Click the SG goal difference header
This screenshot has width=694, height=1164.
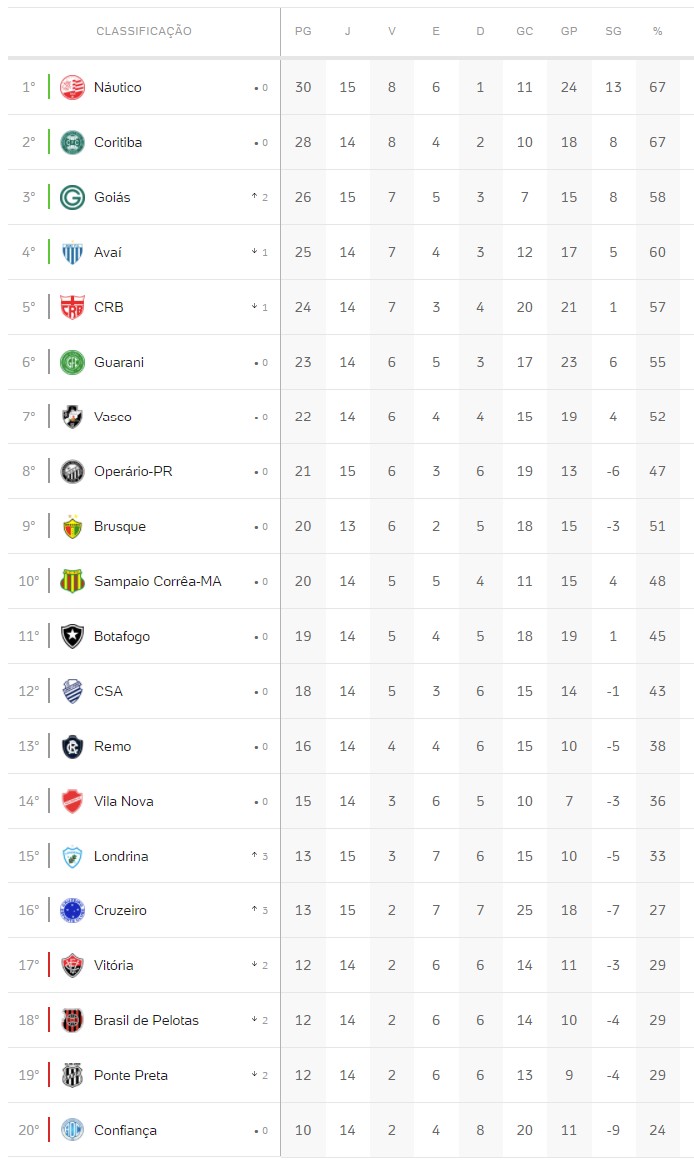(x=613, y=31)
